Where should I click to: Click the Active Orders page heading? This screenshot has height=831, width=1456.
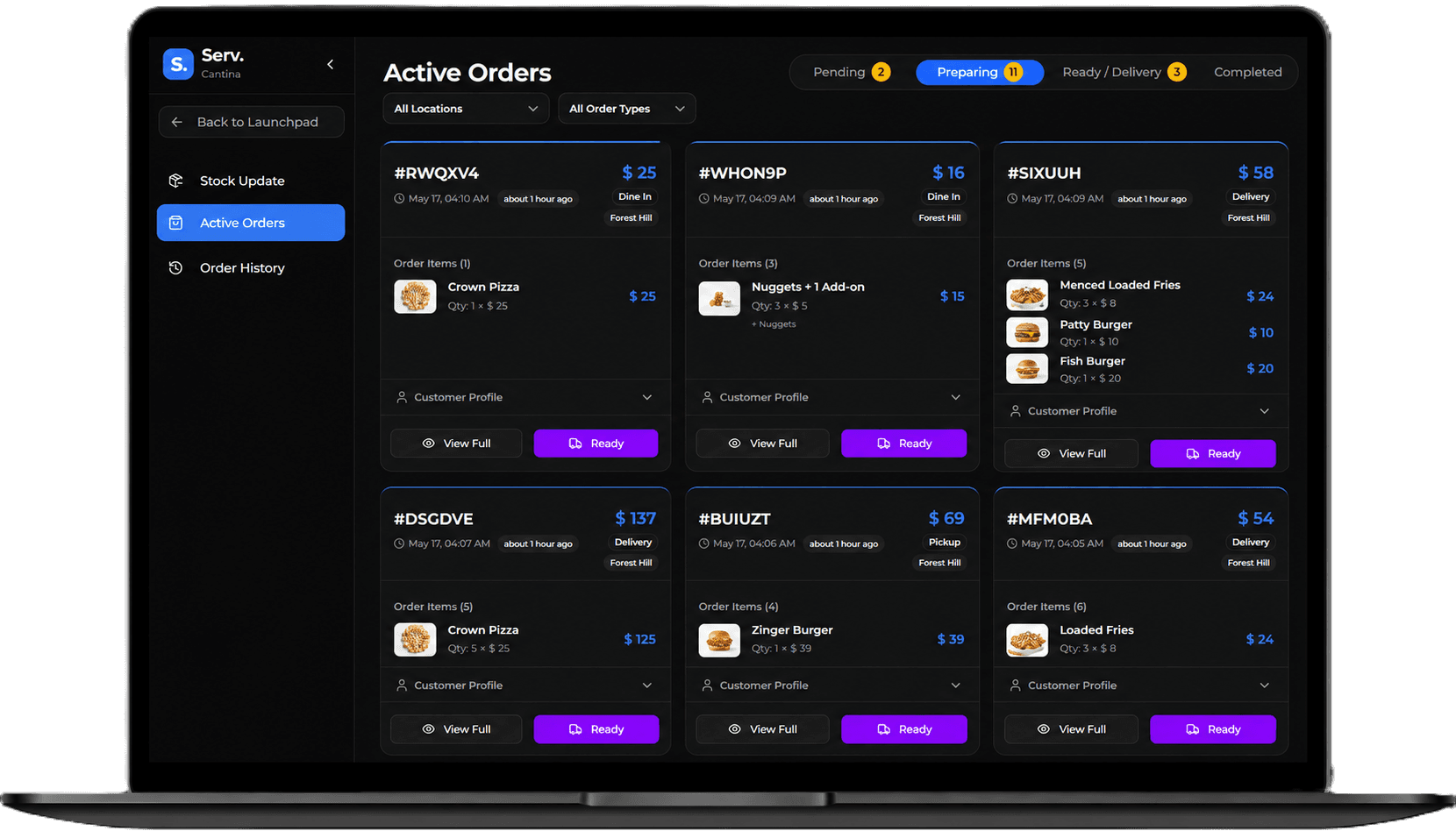[x=467, y=73]
